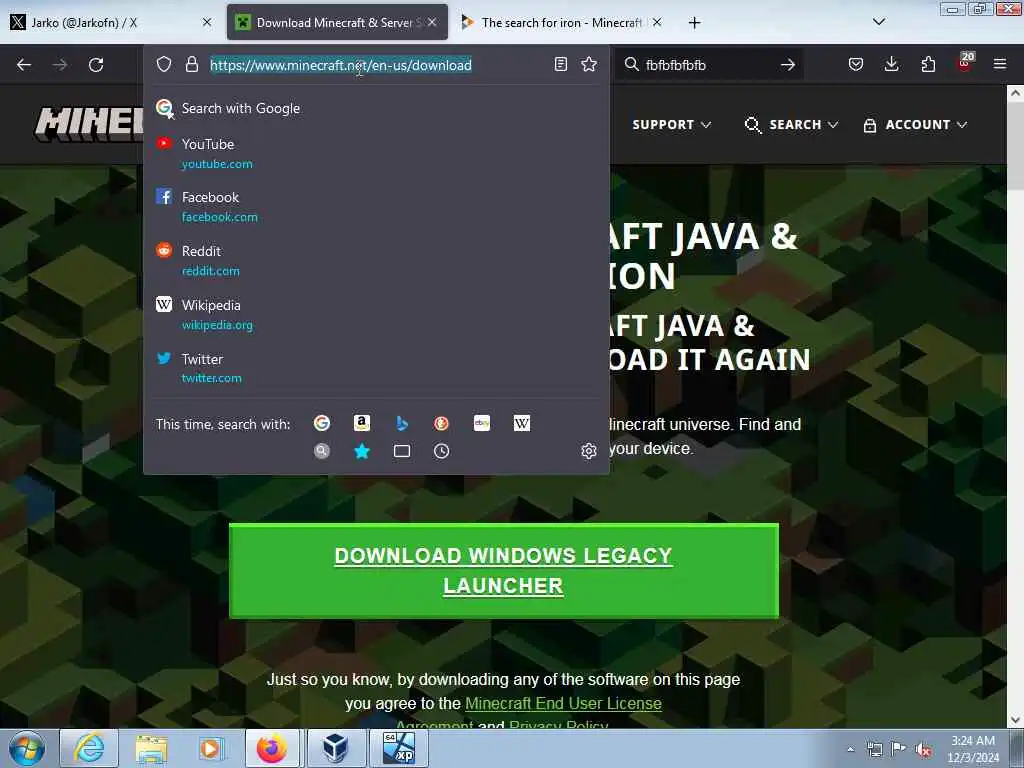
Task: Click the XP program icon in taskbar
Action: 399,748
